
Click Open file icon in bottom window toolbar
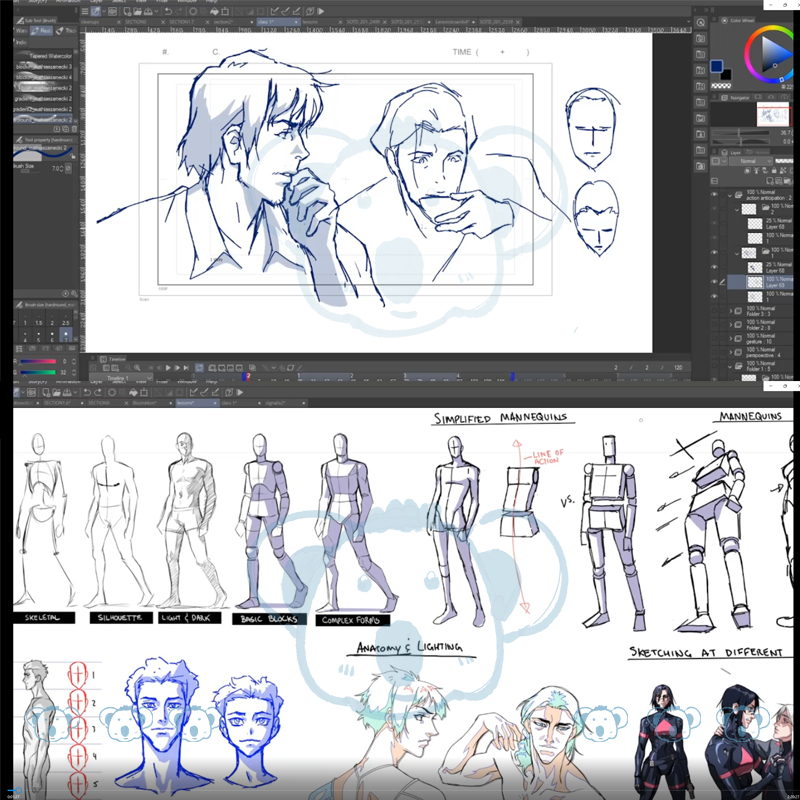pyautogui.click(x=56, y=392)
